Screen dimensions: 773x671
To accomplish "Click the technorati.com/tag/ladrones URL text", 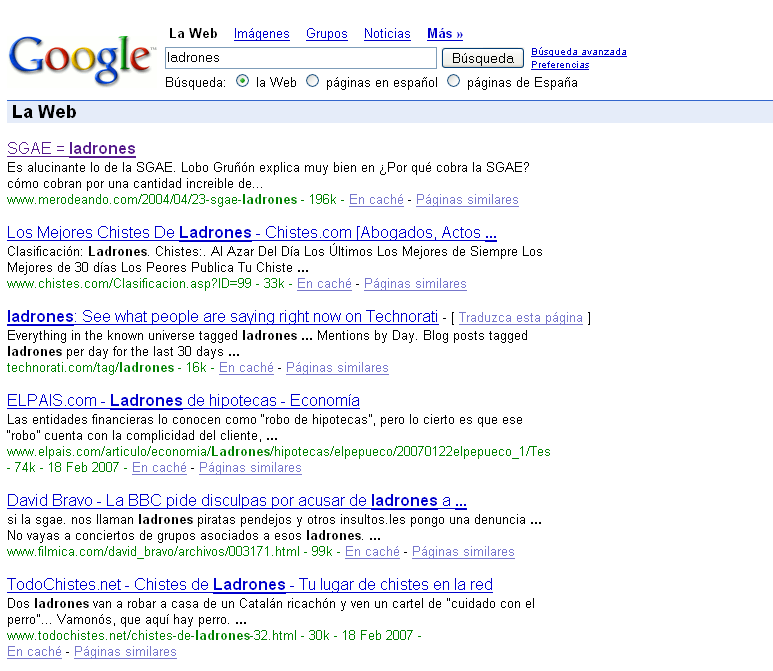I will (x=90, y=367).
